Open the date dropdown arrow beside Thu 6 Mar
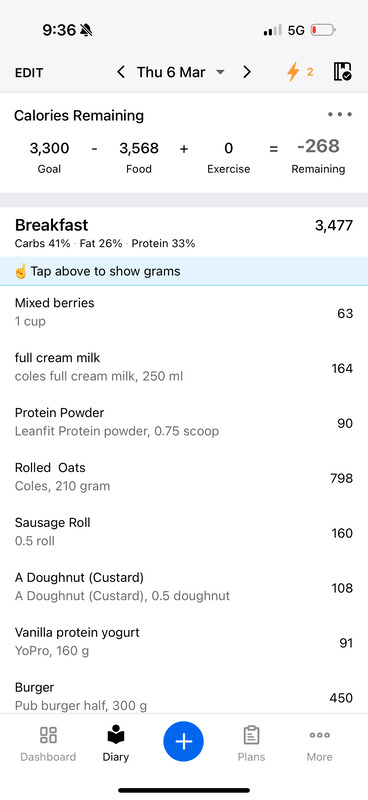Screen dimensions: 368x800 (x=220, y=72)
